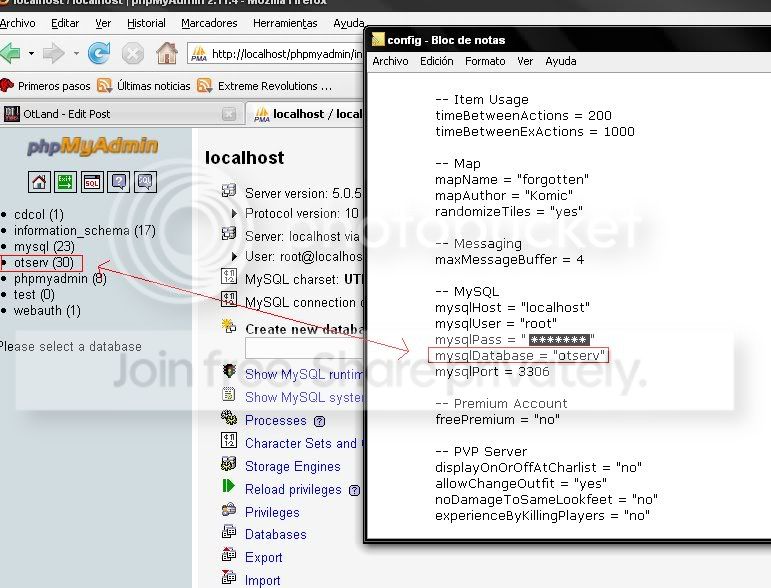Open Primeros pasos bookmark
The height and width of the screenshot is (588, 771).
(46, 86)
